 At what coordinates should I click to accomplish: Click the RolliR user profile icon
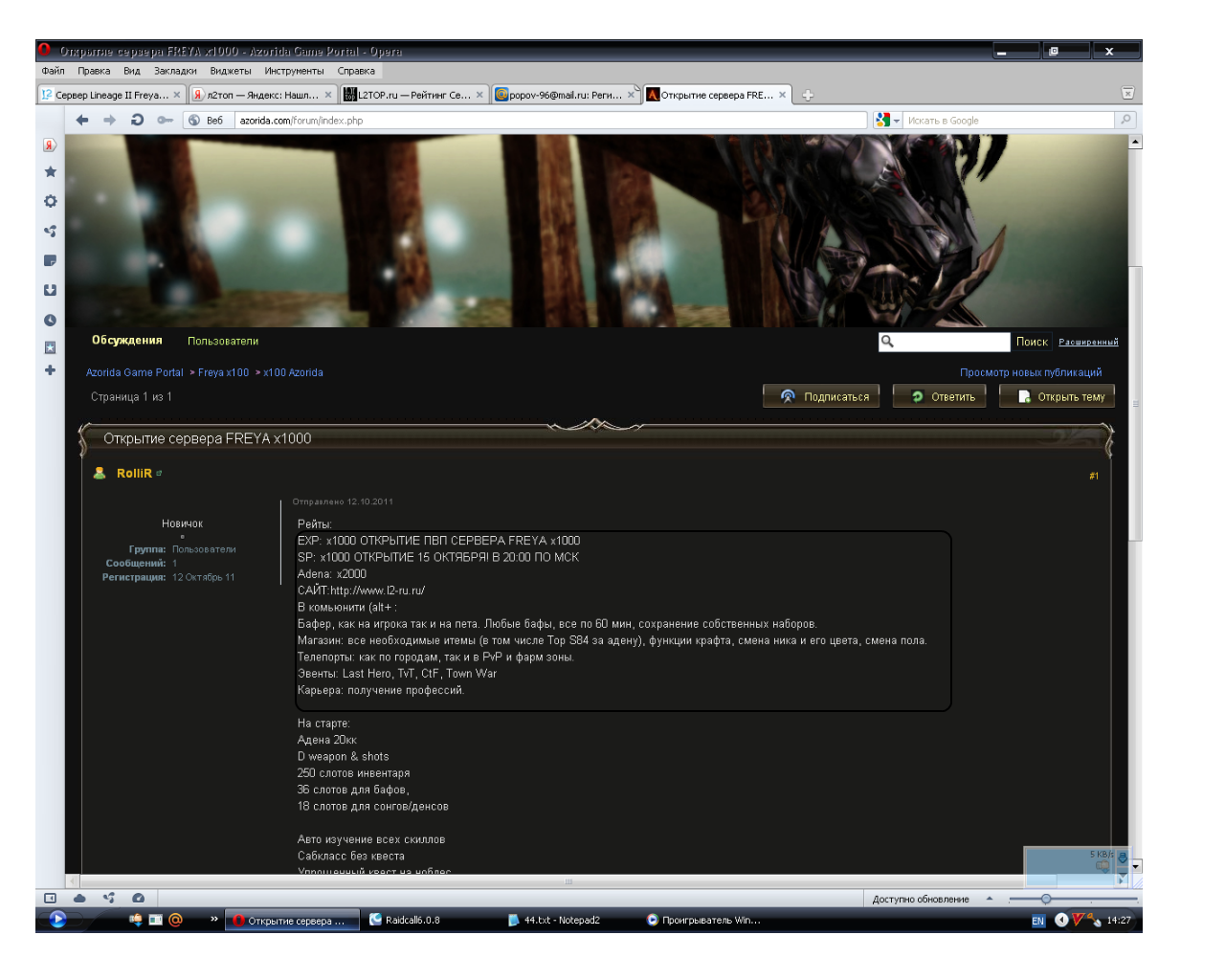click(x=99, y=473)
